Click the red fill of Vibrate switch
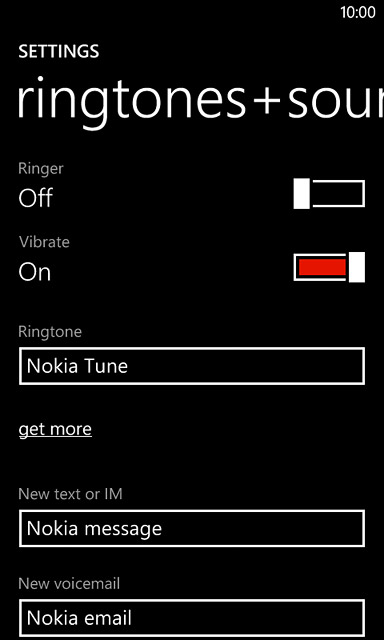Screen dimensions: 384x640 (322, 267)
